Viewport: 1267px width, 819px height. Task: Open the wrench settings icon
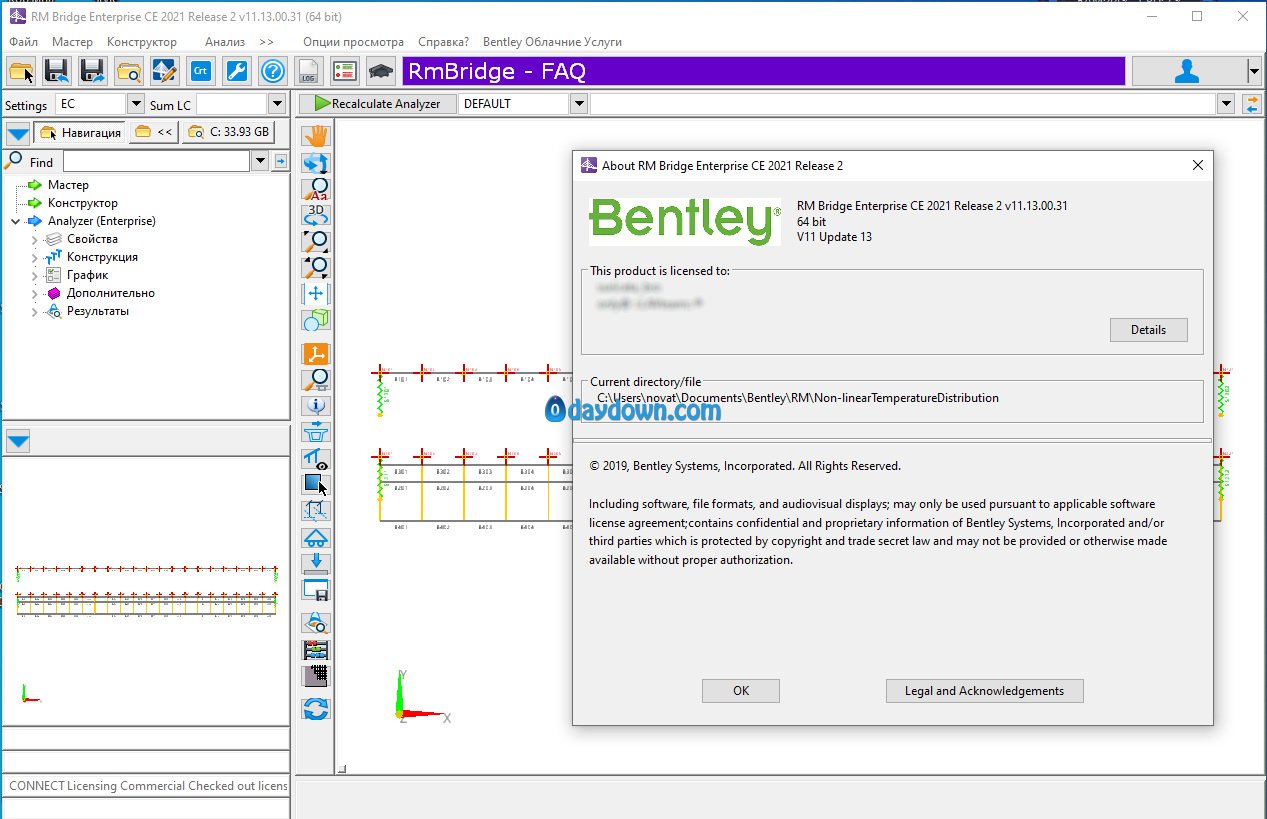[x=237, y=71]
